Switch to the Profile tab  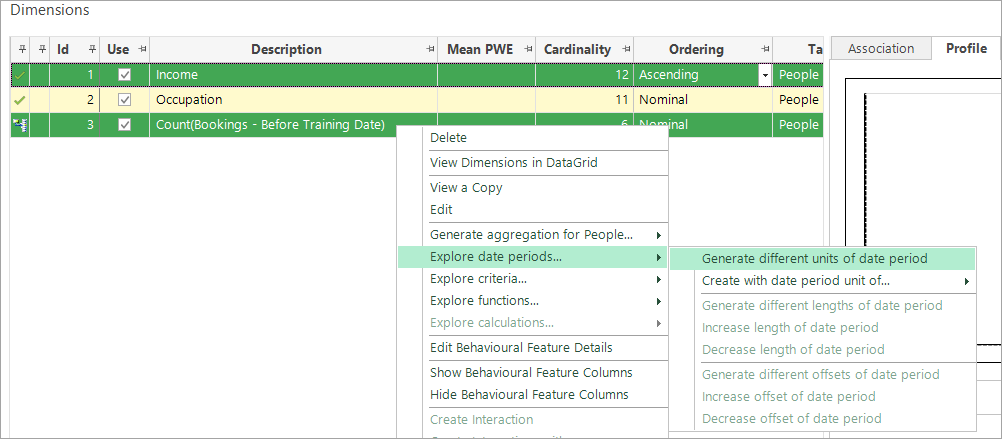pyautogui.click(x=966, y=49)
